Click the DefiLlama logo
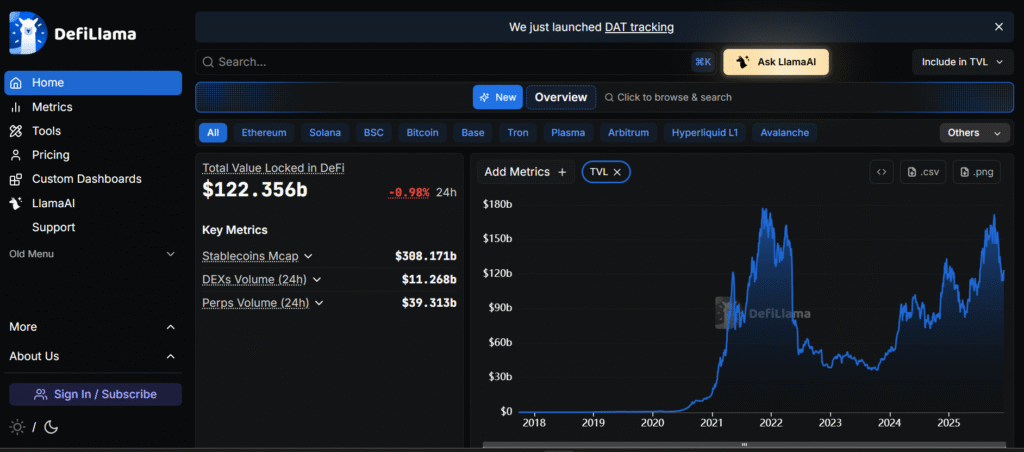 coord(72,33)
